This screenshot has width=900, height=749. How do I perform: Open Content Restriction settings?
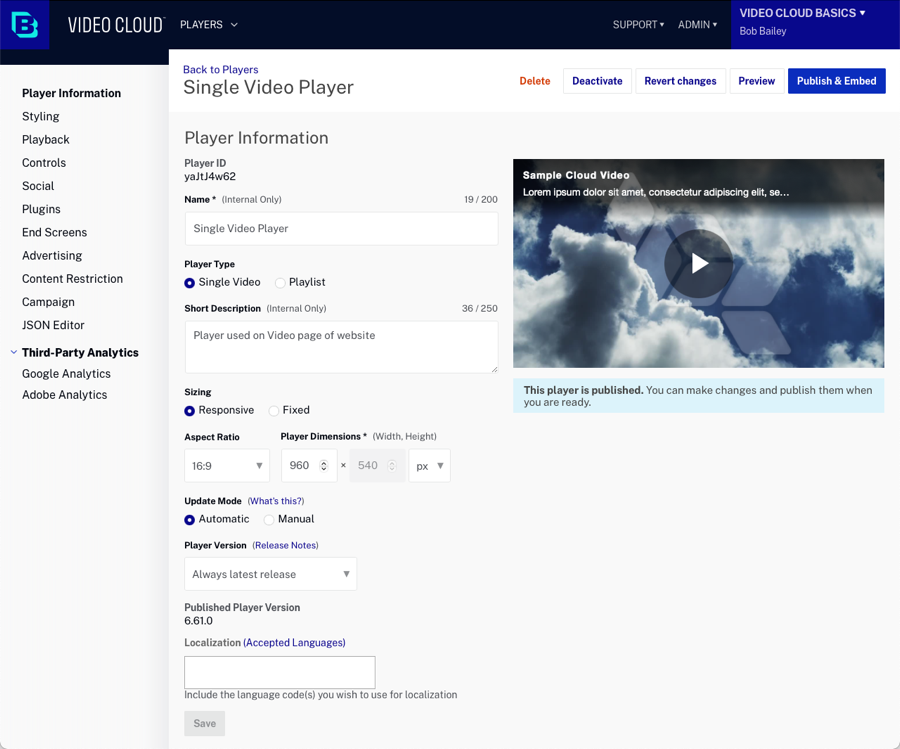[x=72, y=279]
